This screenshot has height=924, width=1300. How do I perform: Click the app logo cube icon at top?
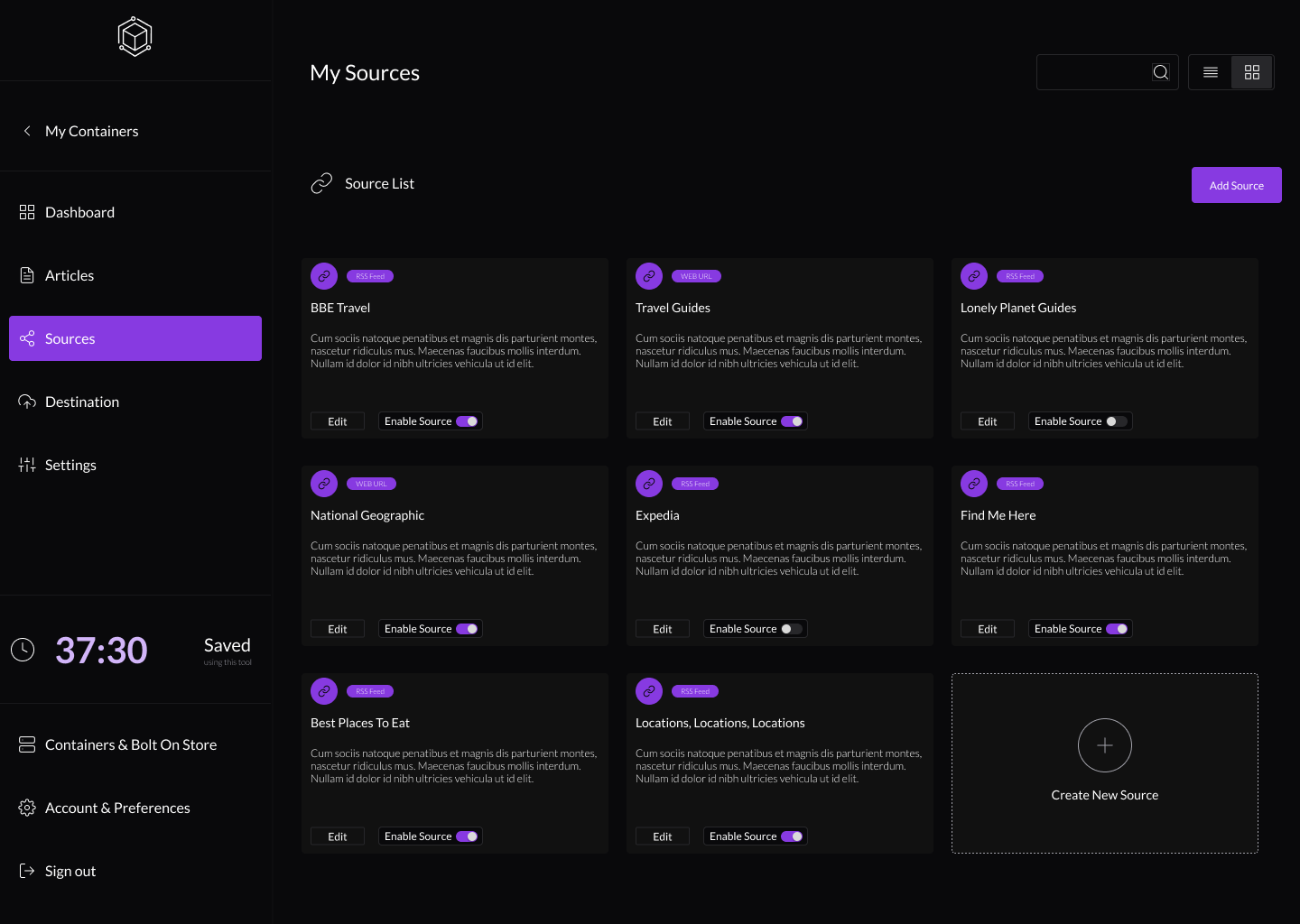[135, 36]
